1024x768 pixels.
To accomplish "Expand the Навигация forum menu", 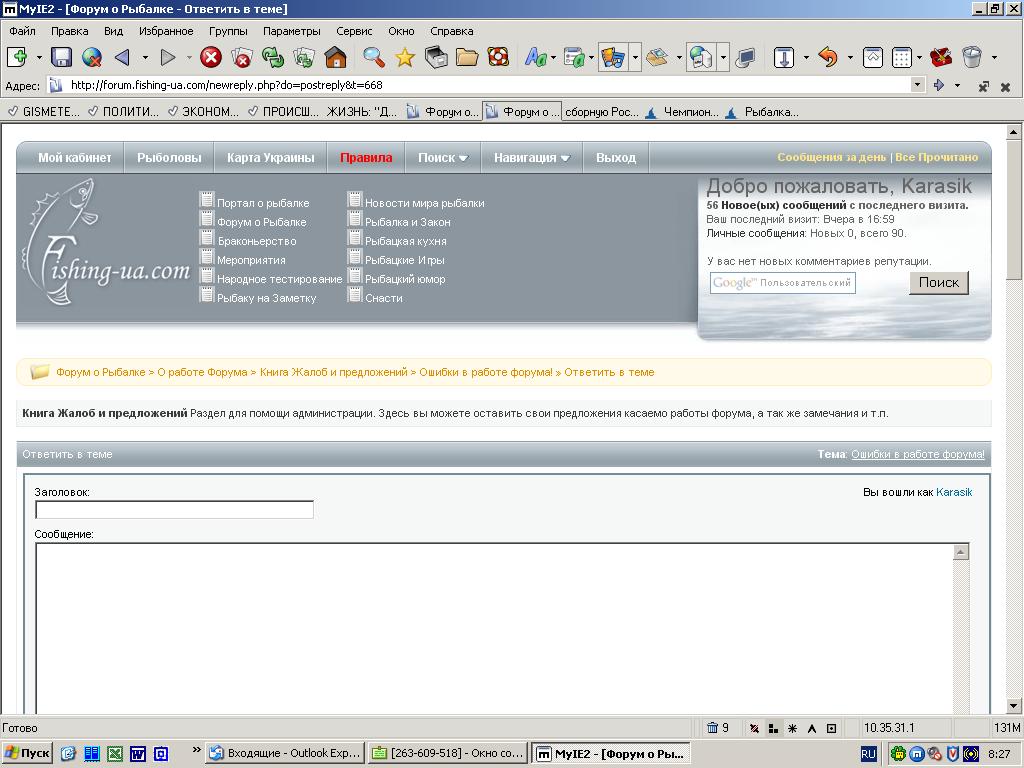I will [x=531, y=157].
